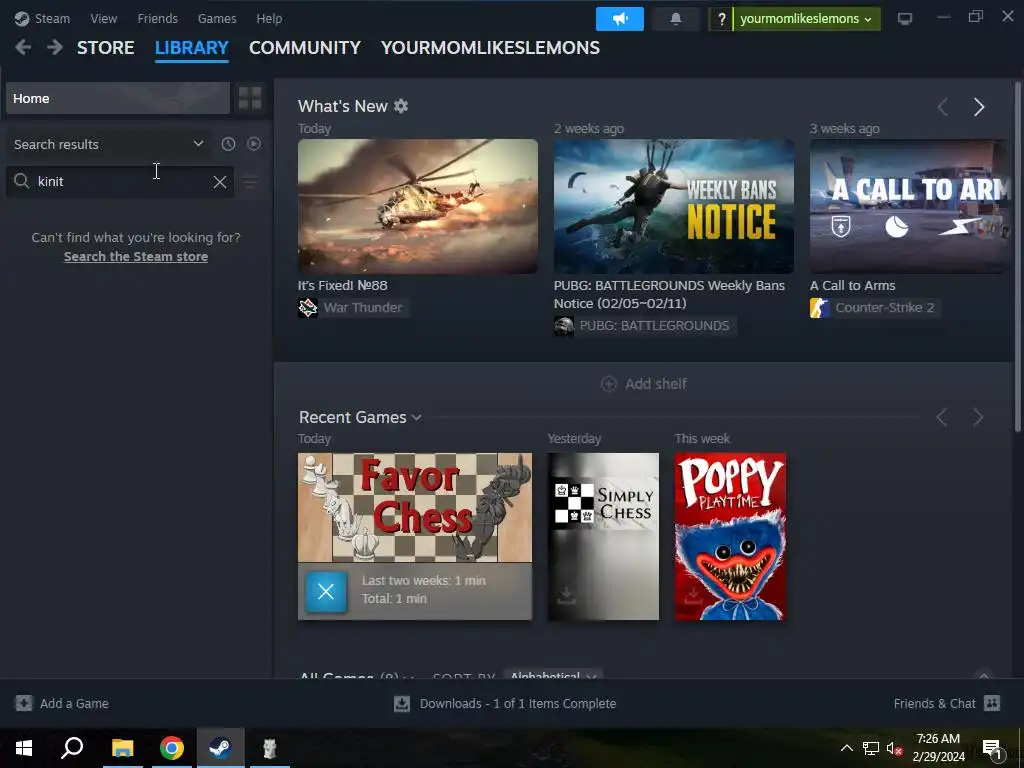
Task: Click the announcements megaphone button
Action: point(619,19)
